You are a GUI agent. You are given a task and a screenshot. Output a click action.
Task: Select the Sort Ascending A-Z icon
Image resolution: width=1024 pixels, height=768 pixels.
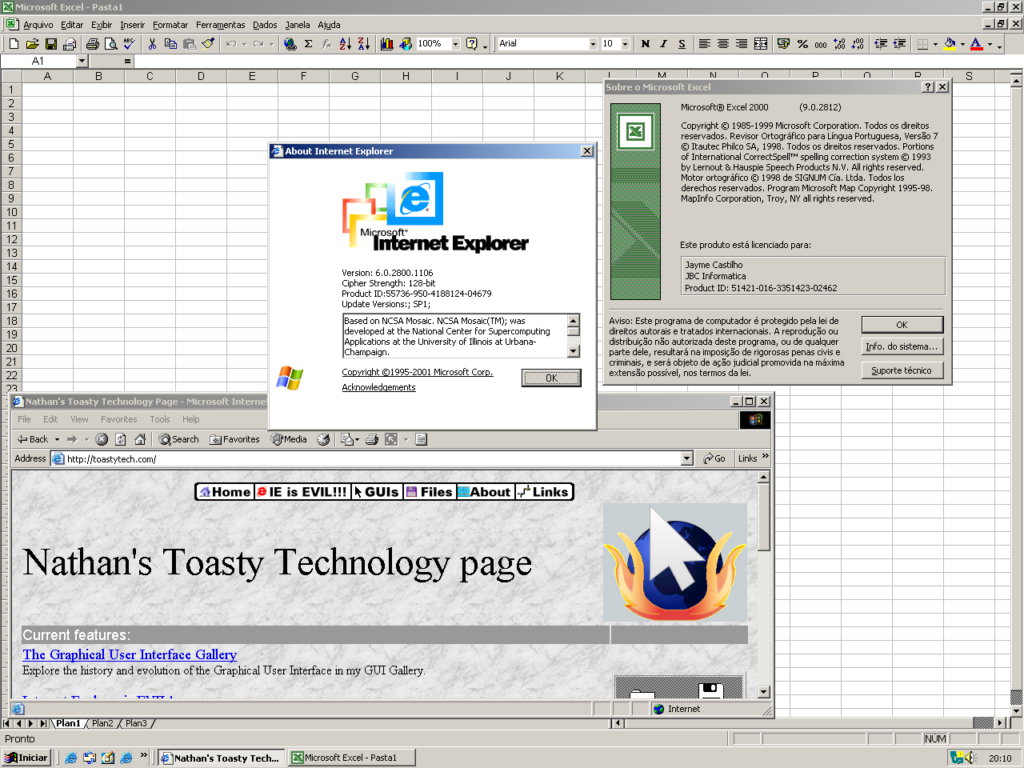point(345,44)
